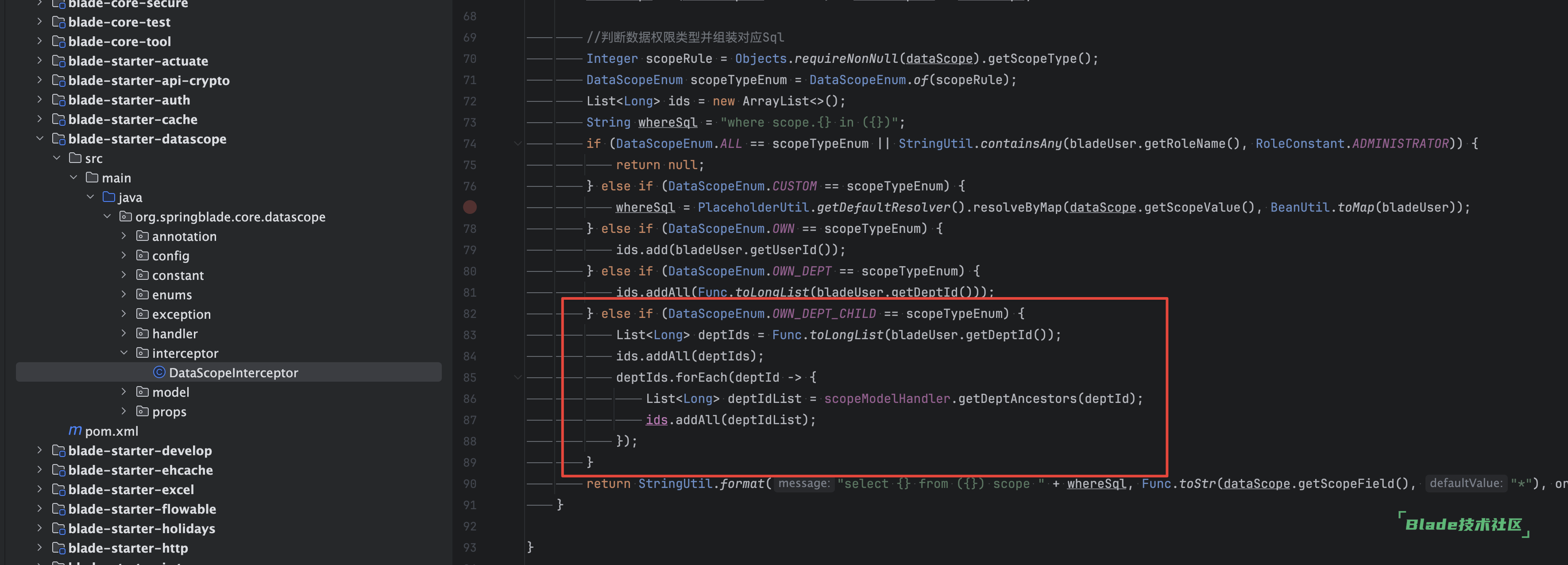The image size is (1568, 565).
Task: Click the StringUtil.format call on line 90
Action: (701, 484)
